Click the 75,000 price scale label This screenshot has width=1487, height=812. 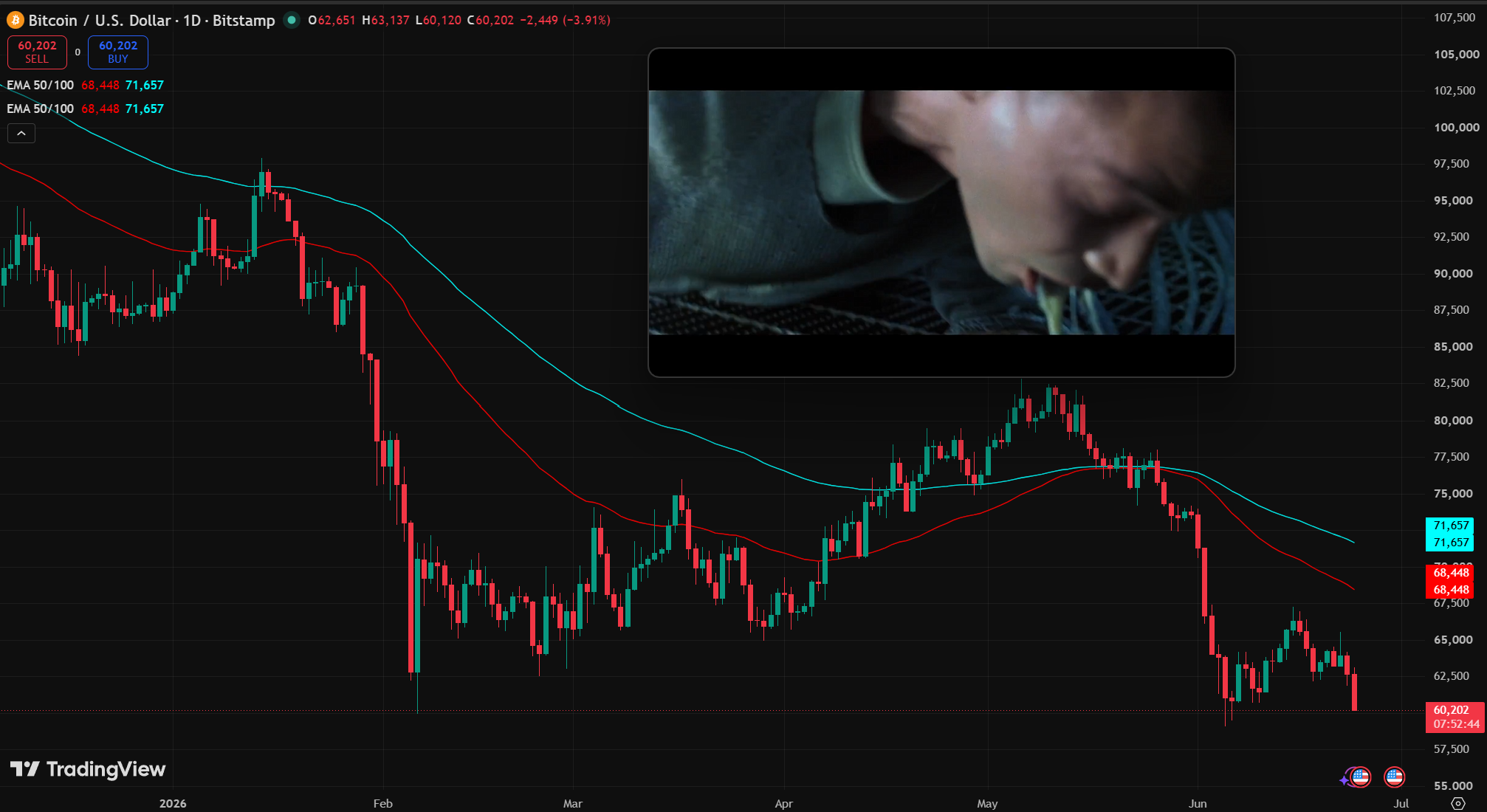[x=1453, y=494]
